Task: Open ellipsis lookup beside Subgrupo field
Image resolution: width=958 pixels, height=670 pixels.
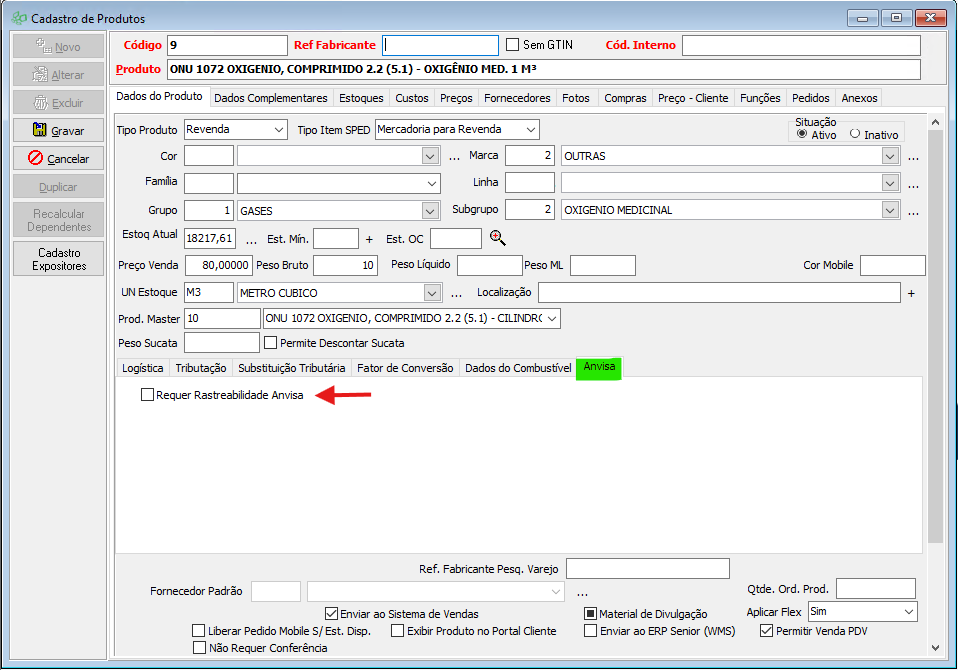Action: 913,211
